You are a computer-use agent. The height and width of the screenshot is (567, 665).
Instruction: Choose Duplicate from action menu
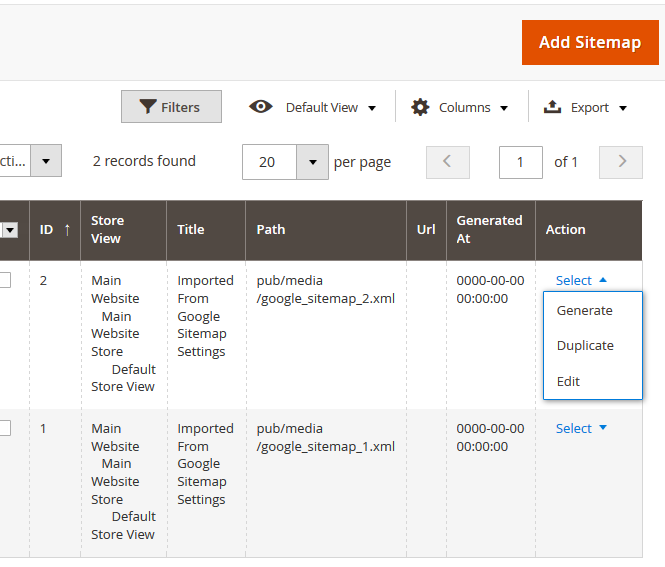pyautogui.click(x=585, y=345)
